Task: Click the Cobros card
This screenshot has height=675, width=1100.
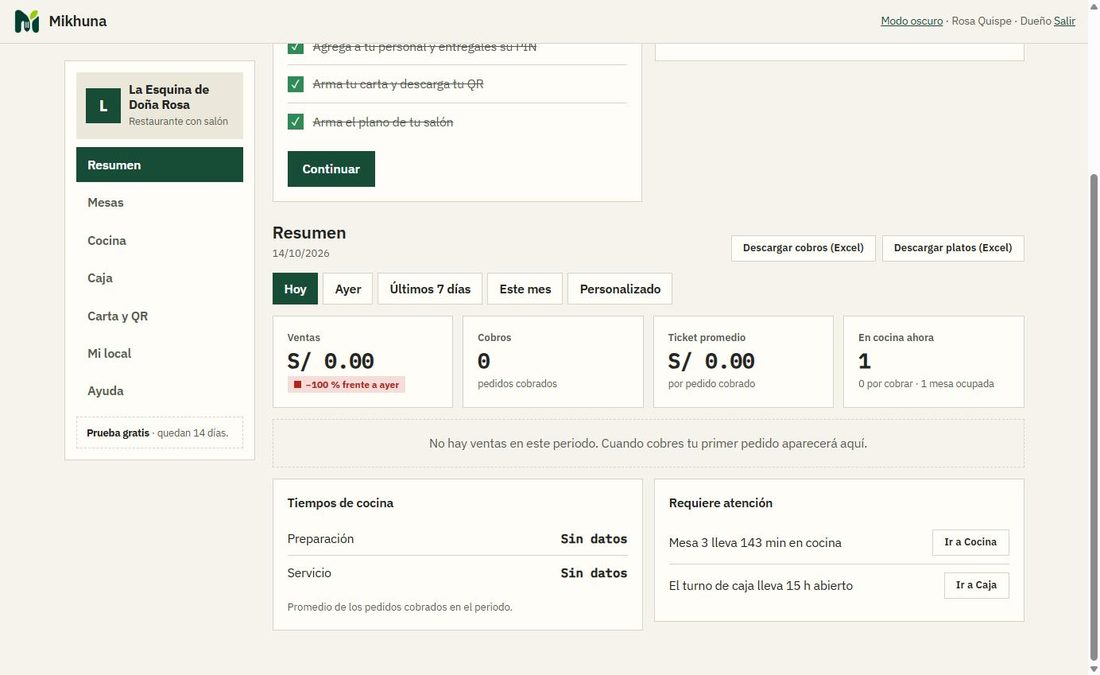Action: [553, 361]
